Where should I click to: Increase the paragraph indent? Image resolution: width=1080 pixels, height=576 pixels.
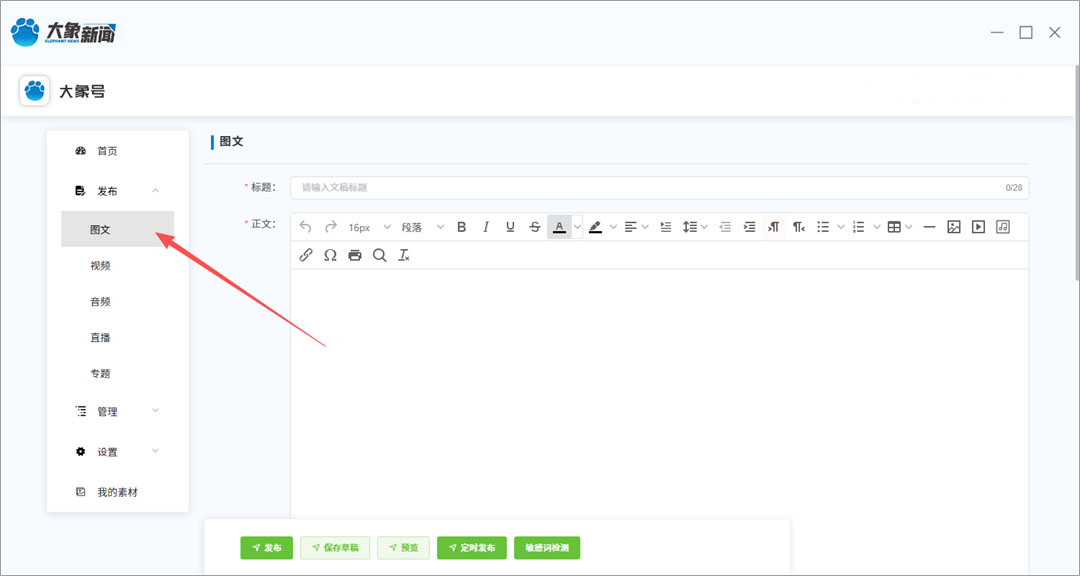click(x=749, y=227)
